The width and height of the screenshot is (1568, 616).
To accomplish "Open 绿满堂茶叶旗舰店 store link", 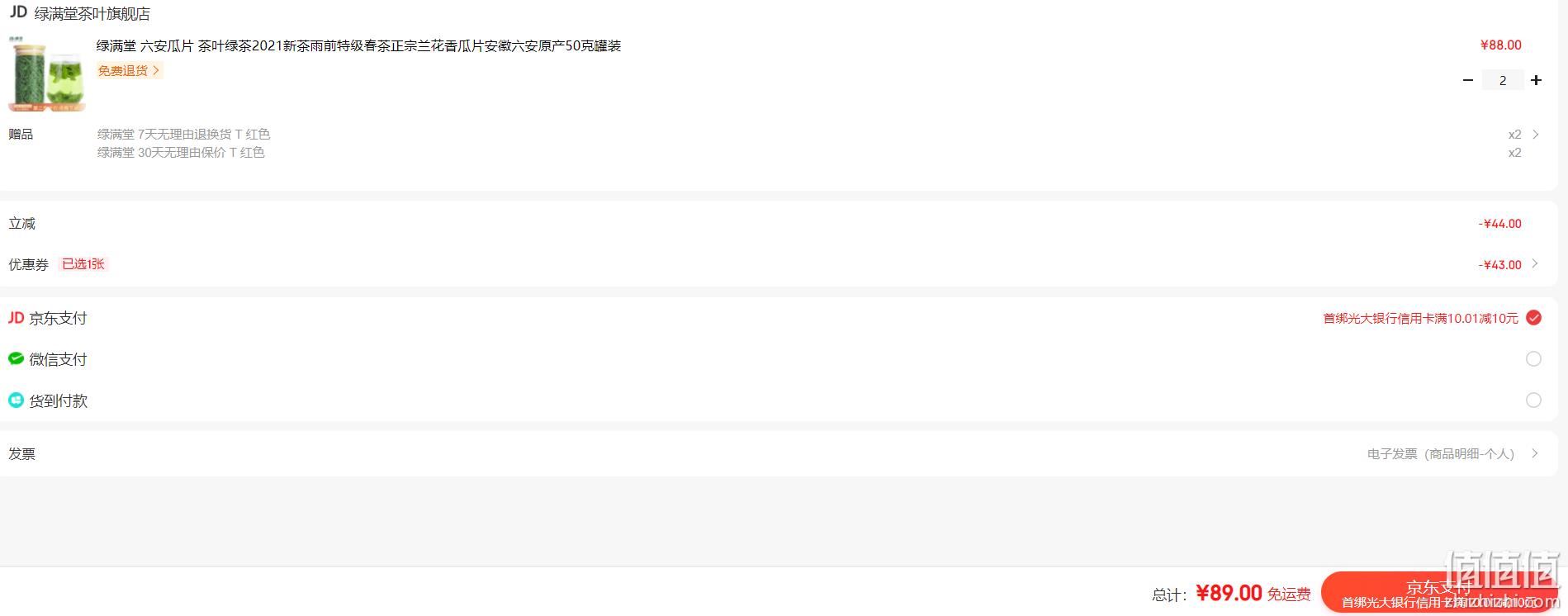I will point(92,14).
